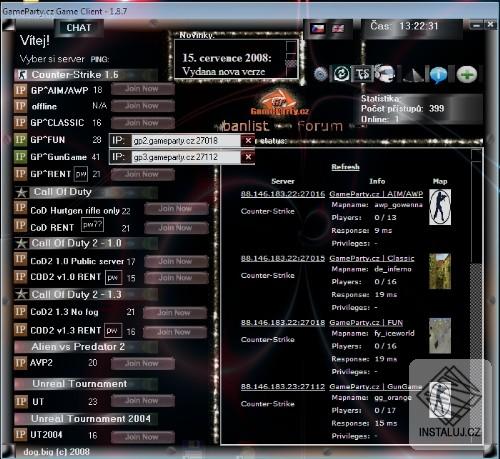The width and height of the screenshot is (500, 459).
Task: Click the gp2.gameparty.cz:27018 IP field
Action: (186, 141)
